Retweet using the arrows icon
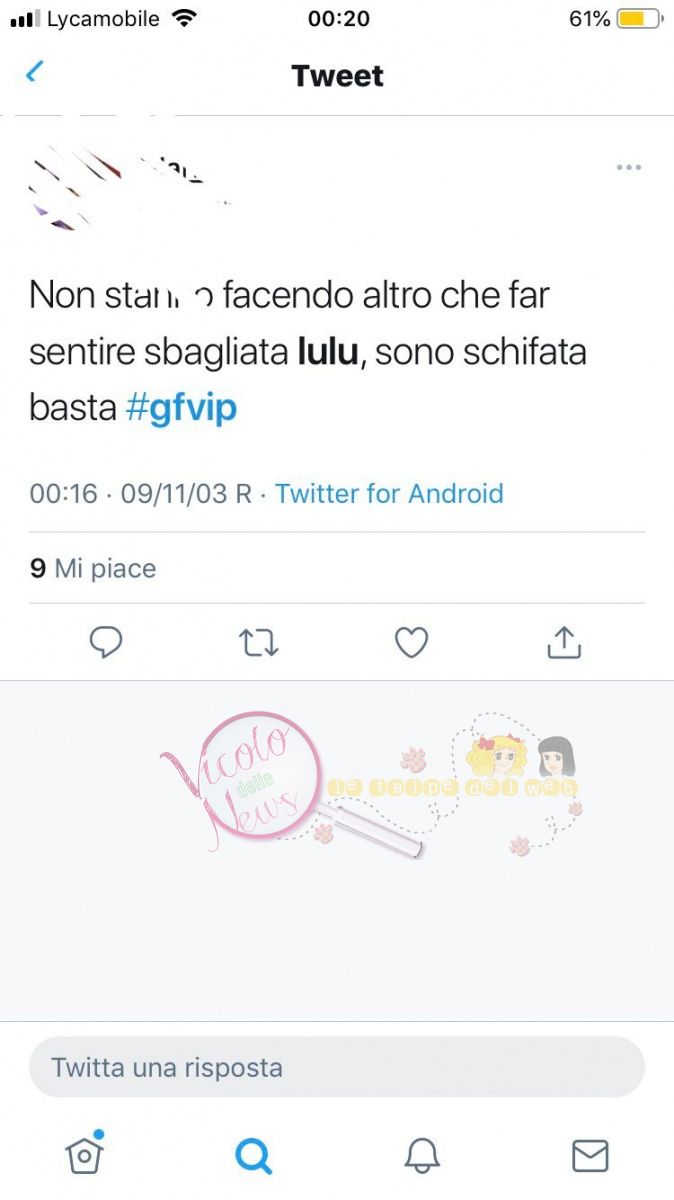Viewport: 674px width, 1200px height. (259, 643)
